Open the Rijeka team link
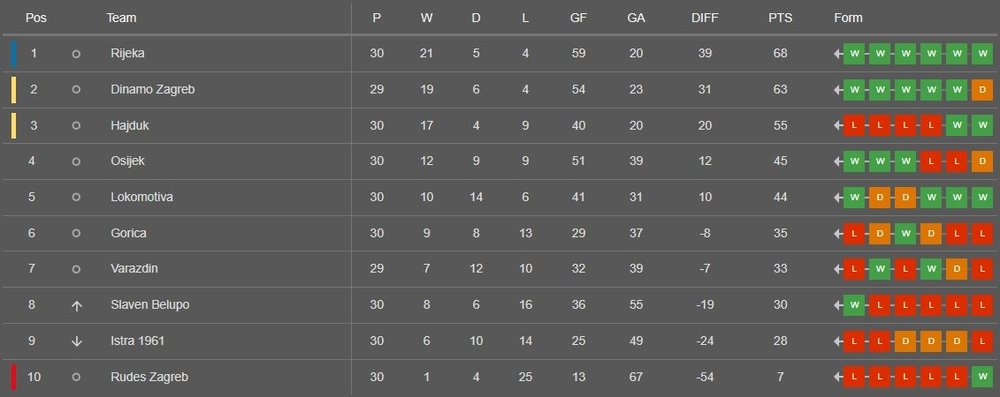 (128, 54)
